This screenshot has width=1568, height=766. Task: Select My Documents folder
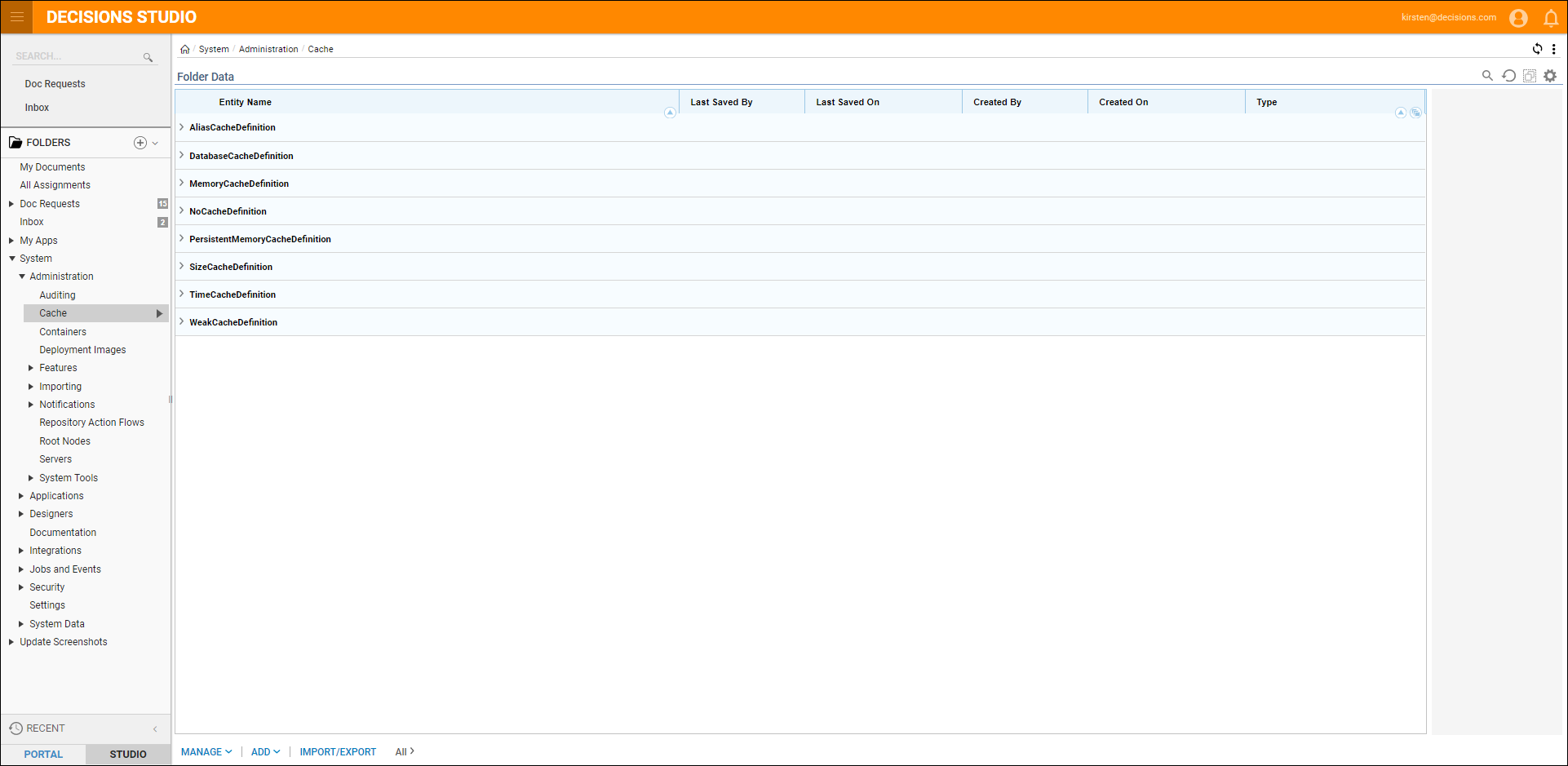click(x=52, y=167)
